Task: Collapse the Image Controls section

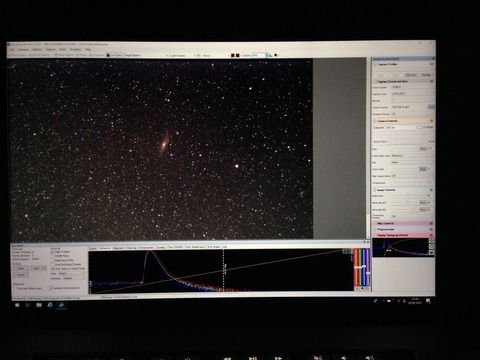Action: (x=375, y=190)
